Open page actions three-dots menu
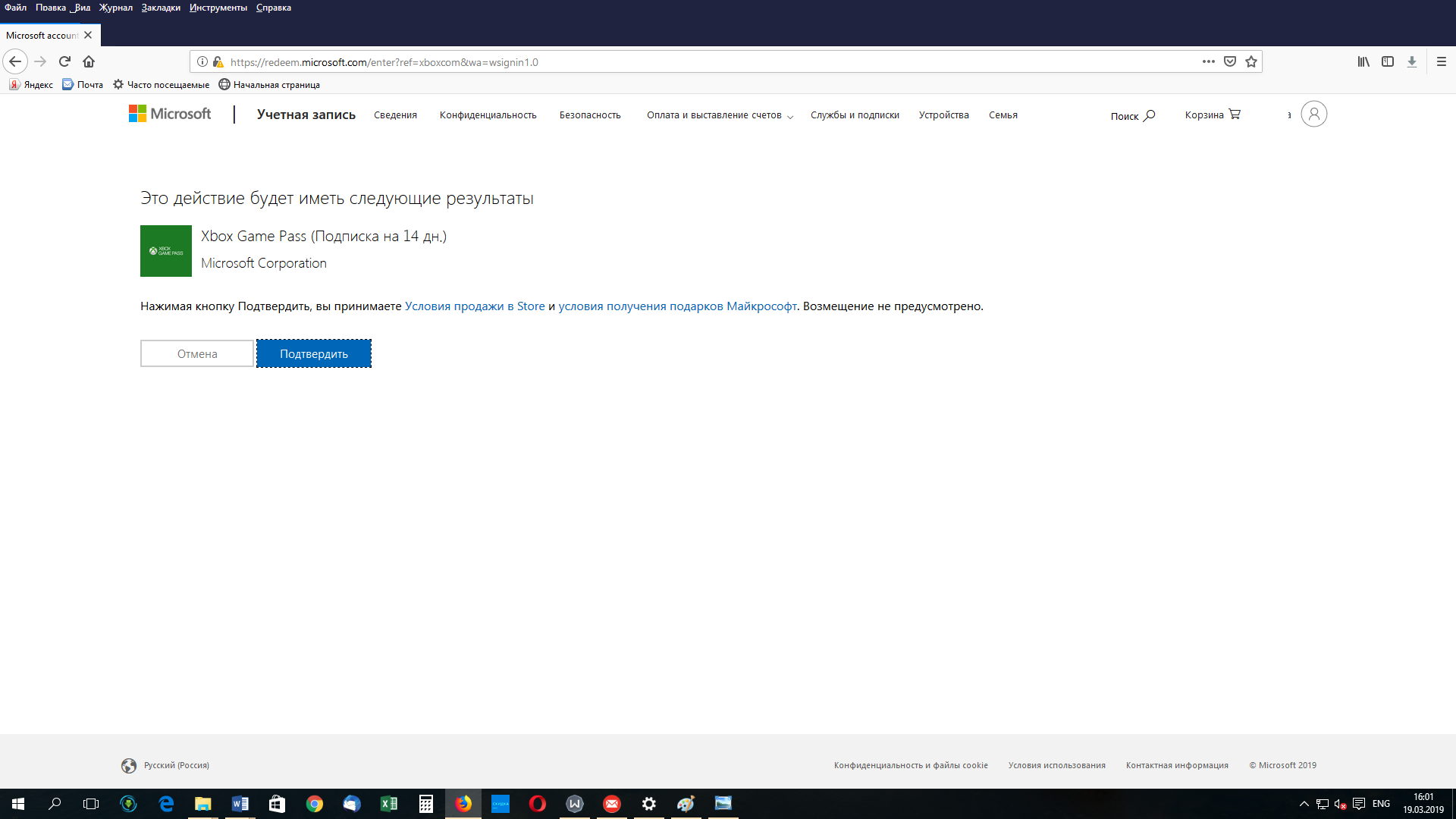The height and width of the screenshot is (819, 1456). [1208, 61]
